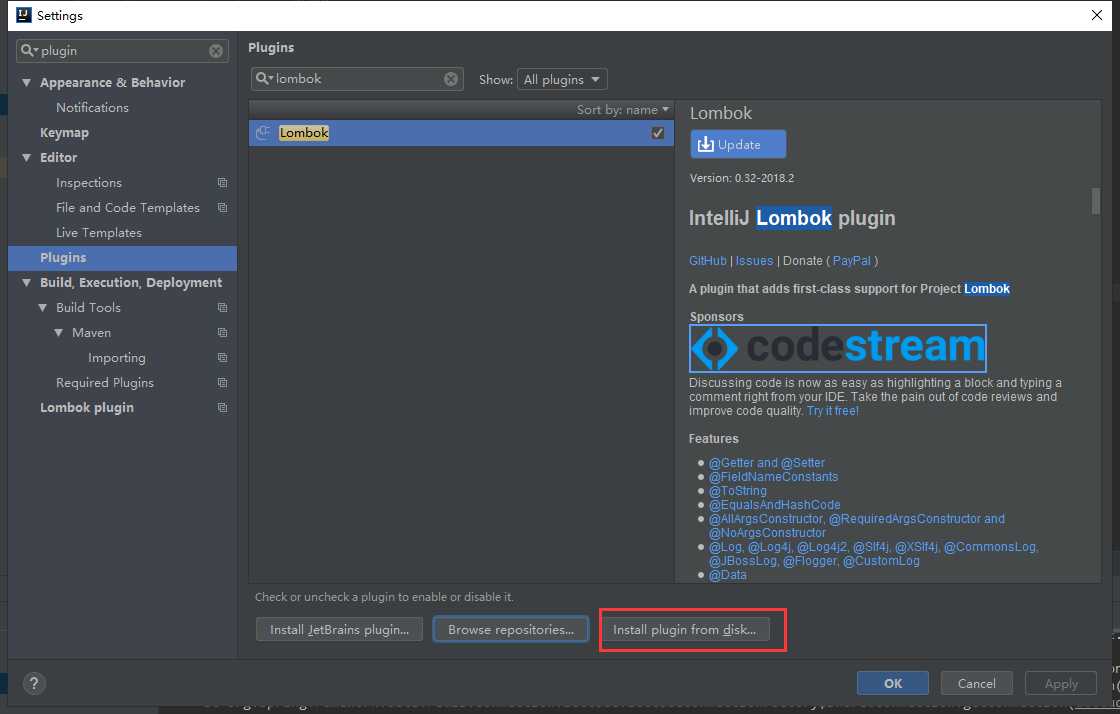
Task: Open the Sort by name dropdown
Action: coord(623,110)
